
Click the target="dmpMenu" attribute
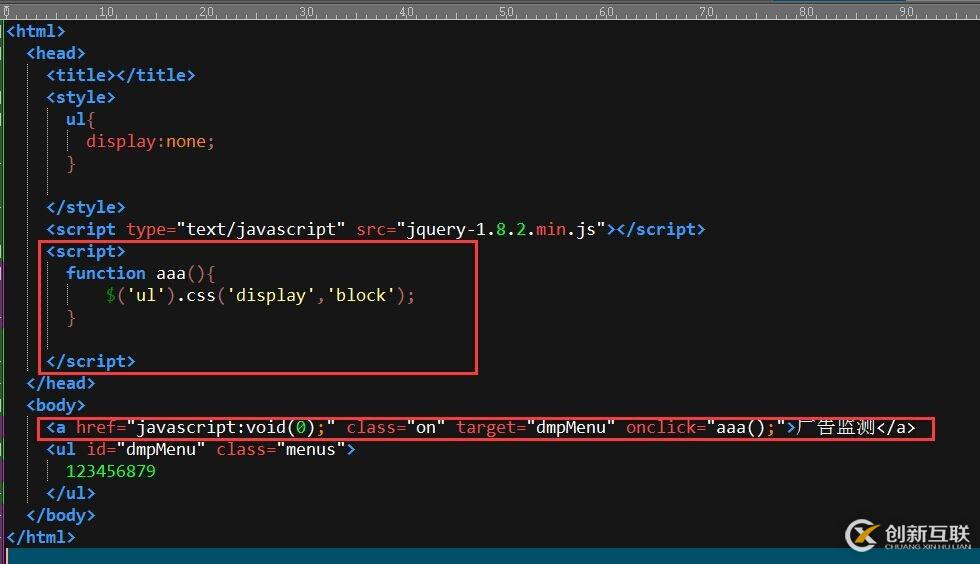point(536,428)
